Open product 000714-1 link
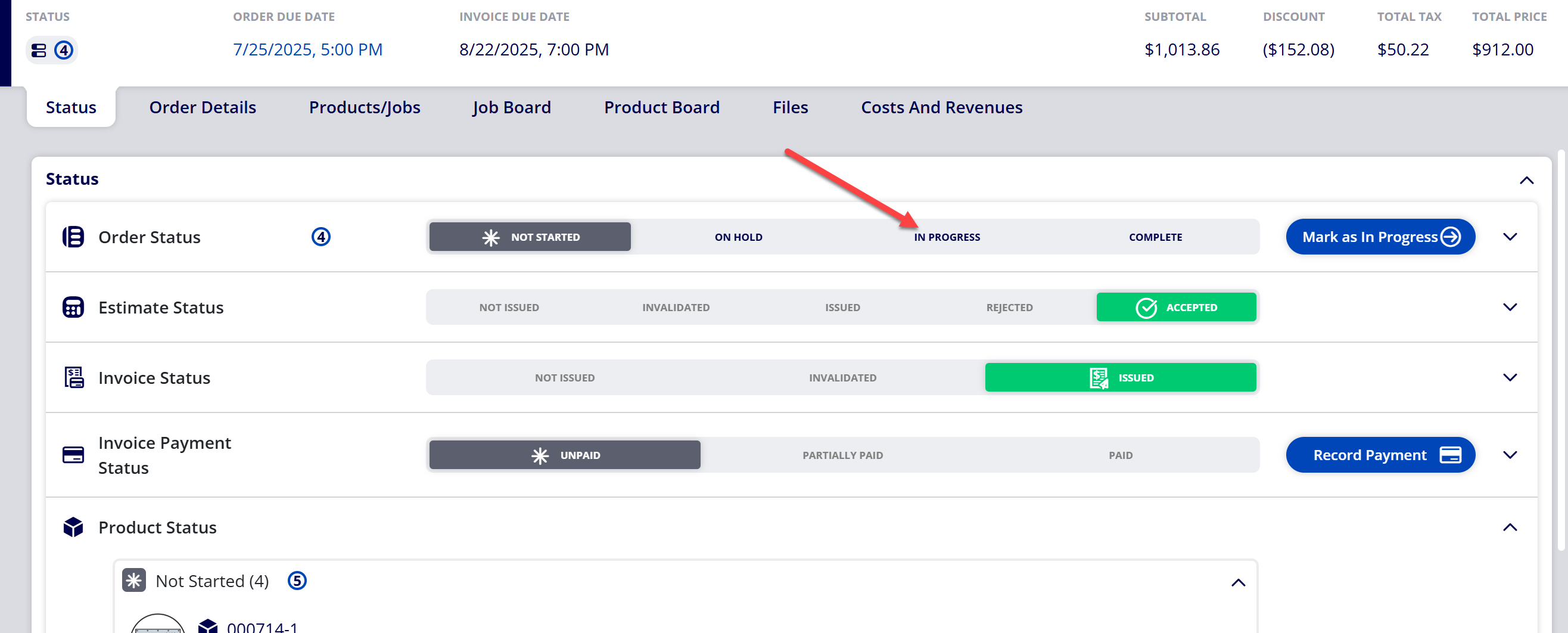This screenshot has height=633, width=1568. [262, 626]
